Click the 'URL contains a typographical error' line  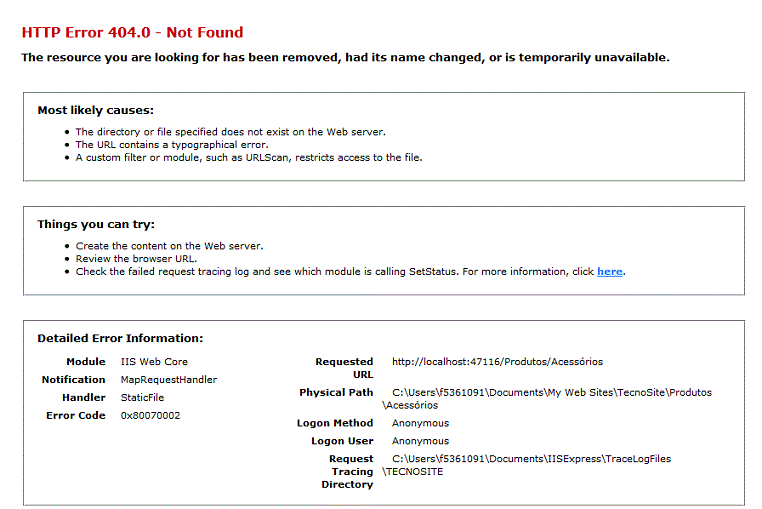pyautogui.click(x=172, y=145)
